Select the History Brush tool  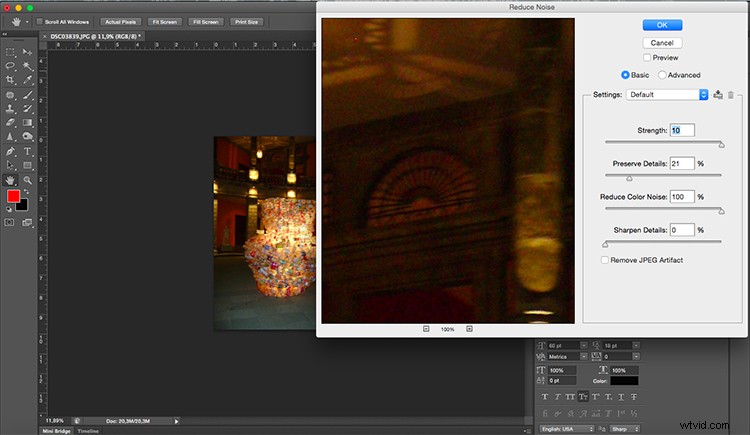pos(27,109)
